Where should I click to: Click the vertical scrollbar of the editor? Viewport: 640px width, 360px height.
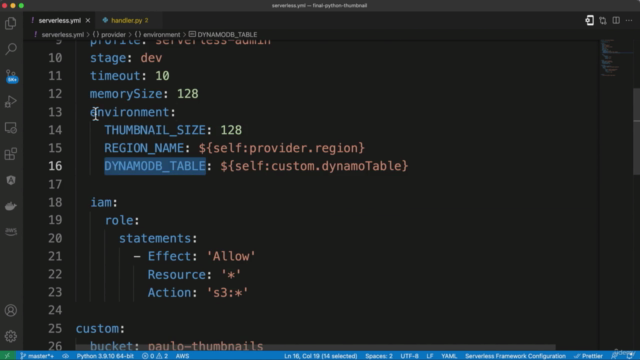pos(636,131)
